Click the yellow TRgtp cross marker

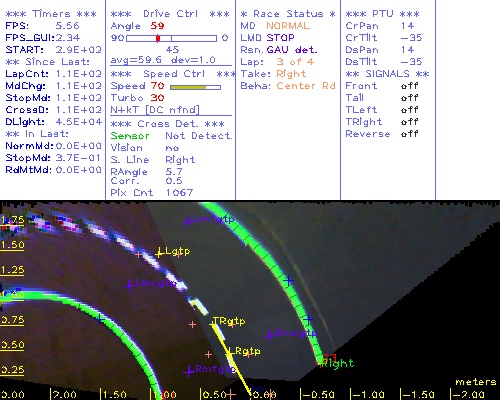[213, 323]
